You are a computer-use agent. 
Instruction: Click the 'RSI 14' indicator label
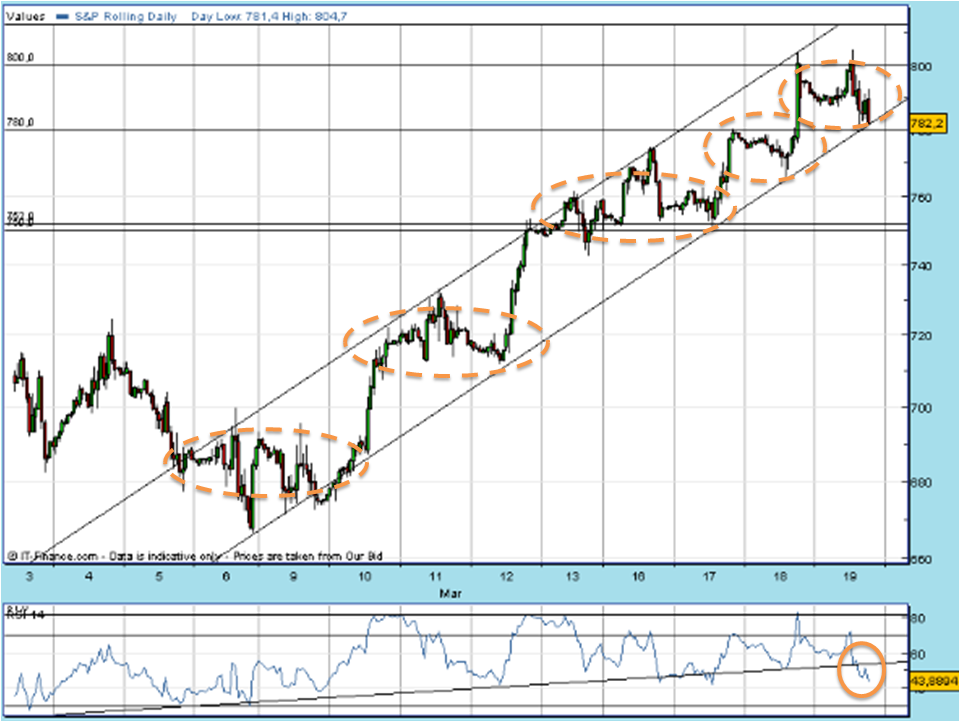pos(25,614)
